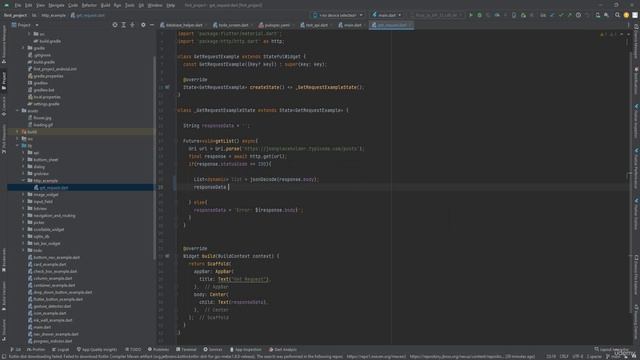The width and height of the screenshot is (640, 360).
Task: Open App Quality Insights tool window
Action: click(x=97, y=349)
